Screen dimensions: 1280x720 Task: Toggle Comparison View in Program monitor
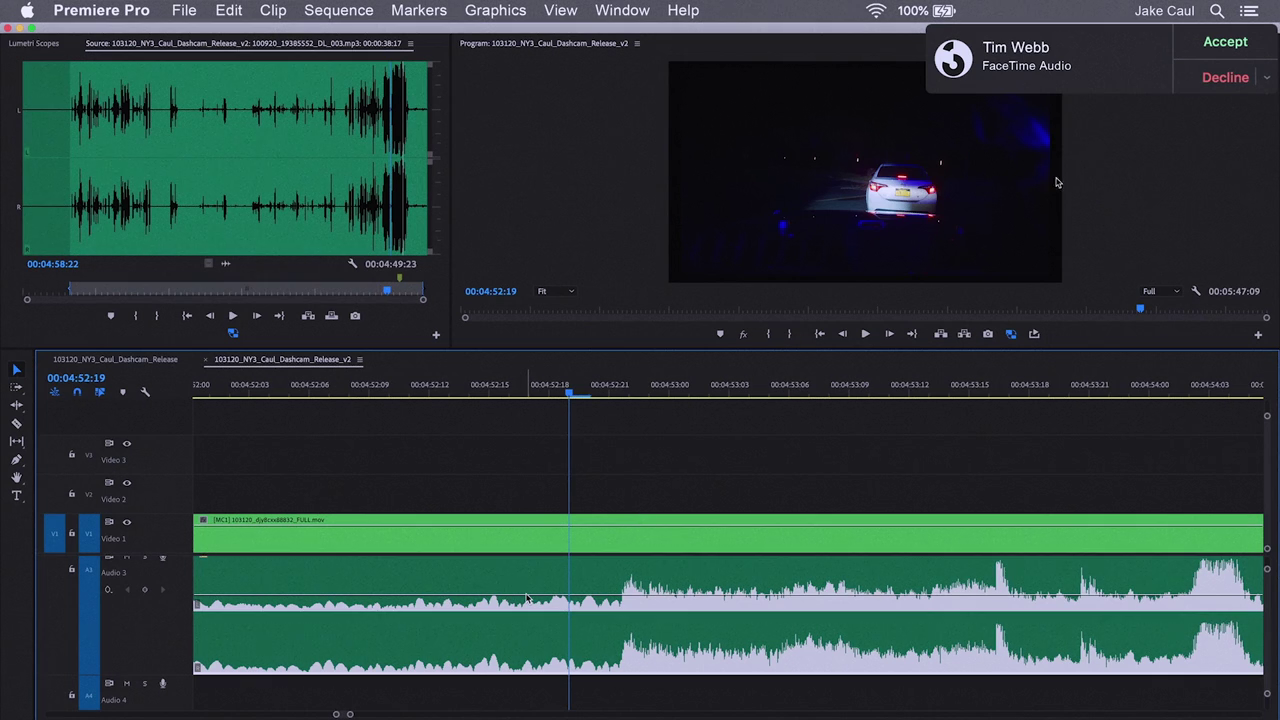[1011, 334]
